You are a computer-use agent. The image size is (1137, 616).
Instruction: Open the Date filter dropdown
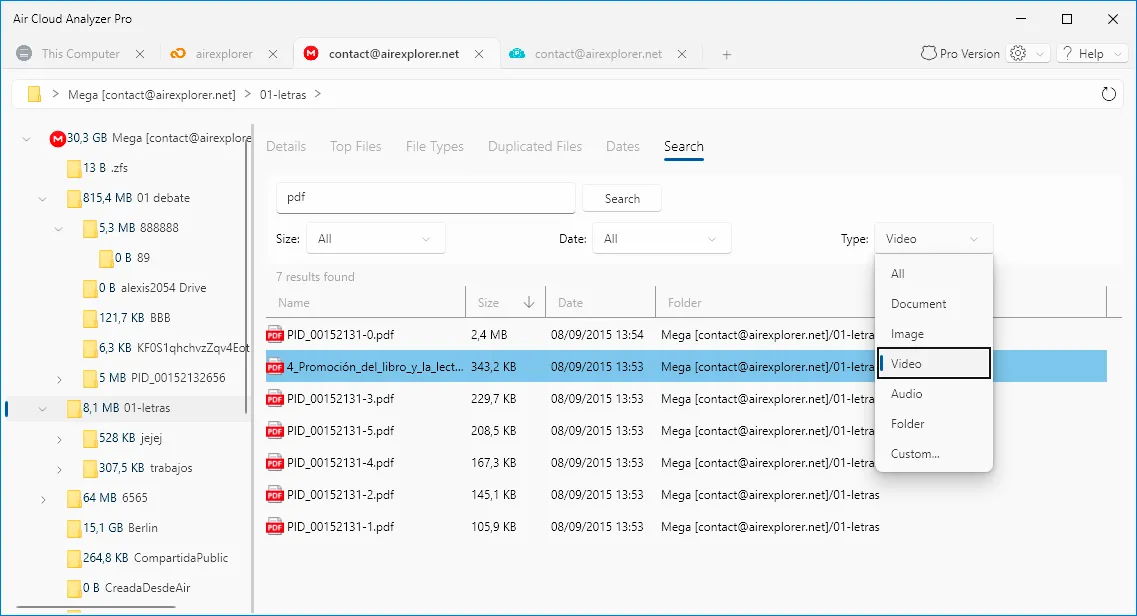point(661,238)
